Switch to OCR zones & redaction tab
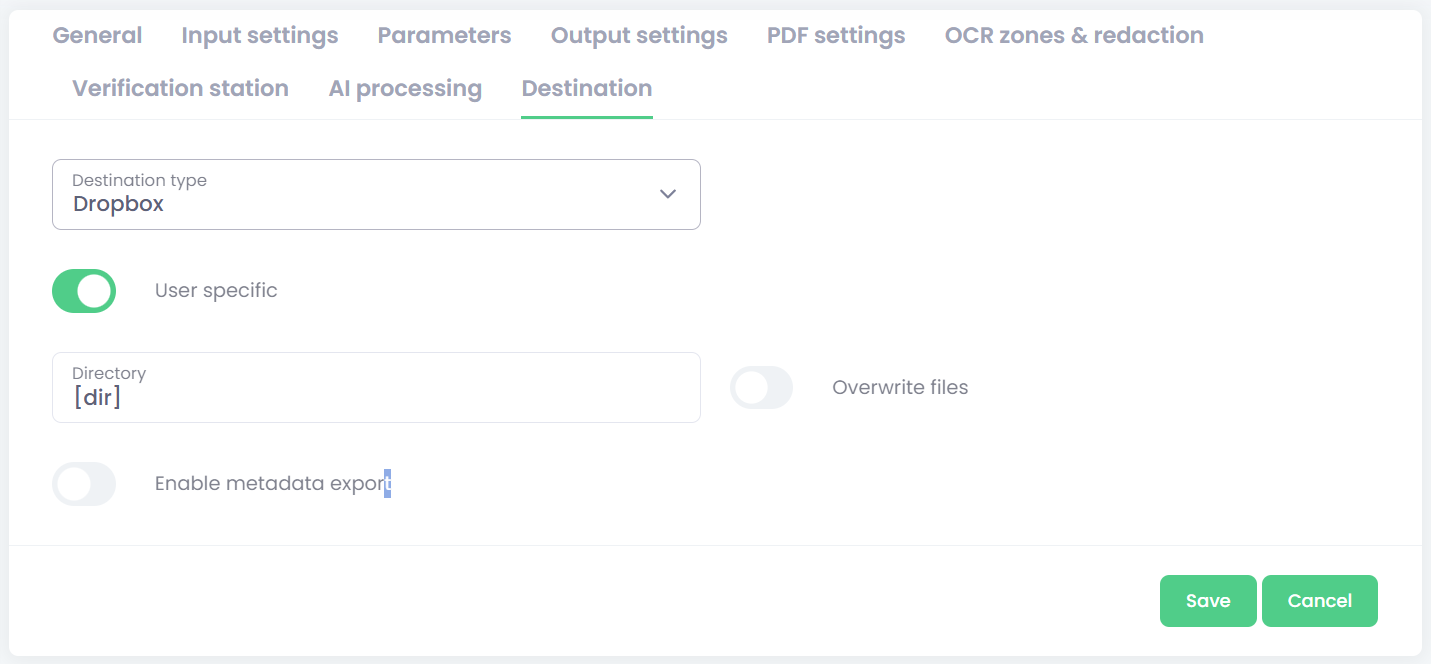Screen dimensions: 1431x664 pyautogui.click(x=1074, y=36)
